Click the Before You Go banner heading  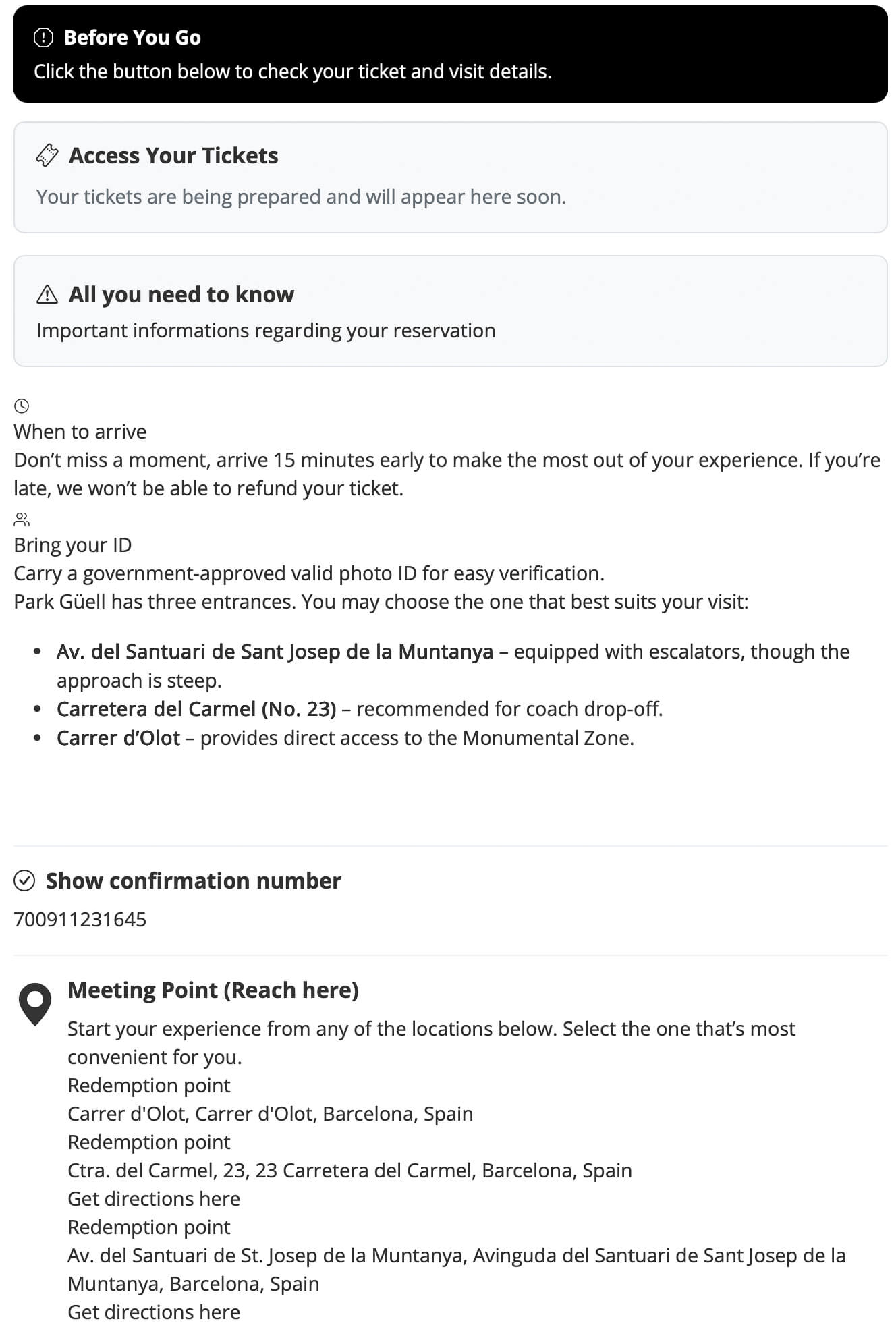[x=132, y=38]
